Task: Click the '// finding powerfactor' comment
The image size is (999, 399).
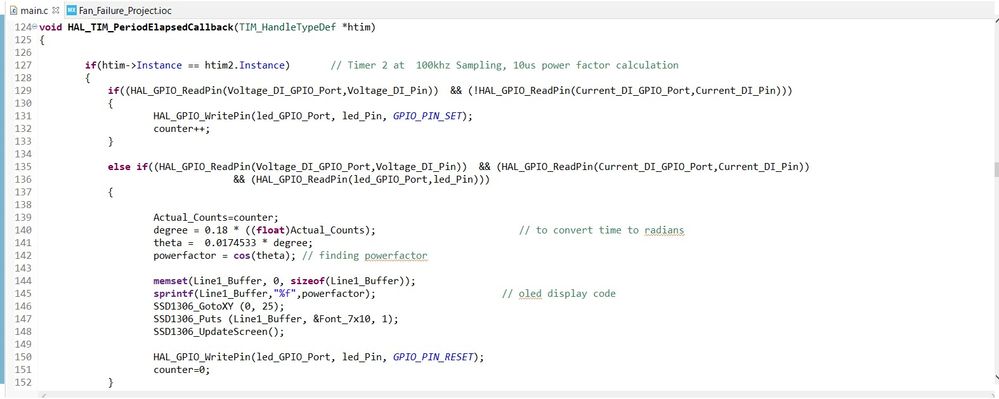Action: click(x=364, y=256)
